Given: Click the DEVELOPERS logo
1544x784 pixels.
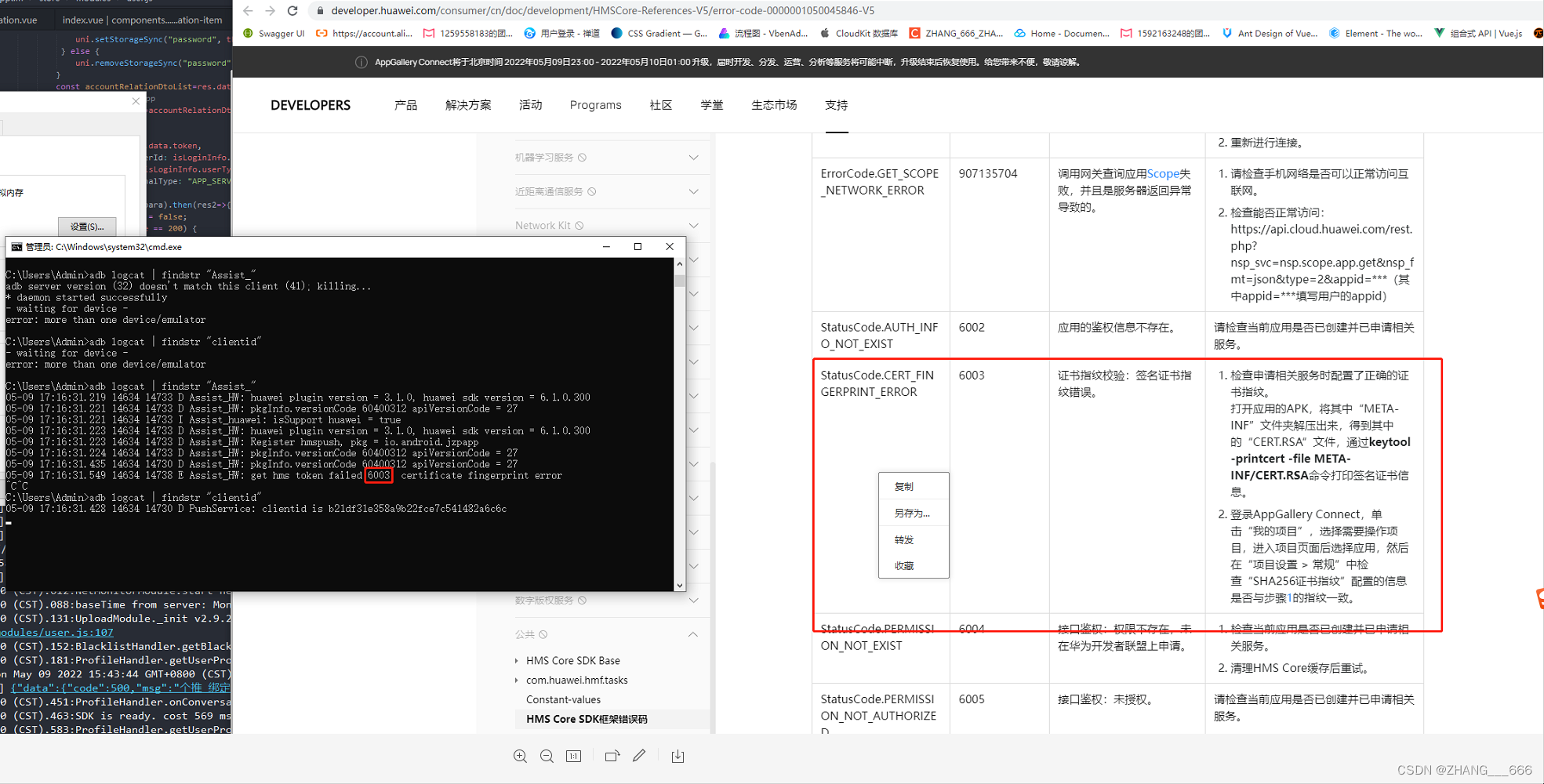Looking at the screenshot, I should [x=311, y=105].
